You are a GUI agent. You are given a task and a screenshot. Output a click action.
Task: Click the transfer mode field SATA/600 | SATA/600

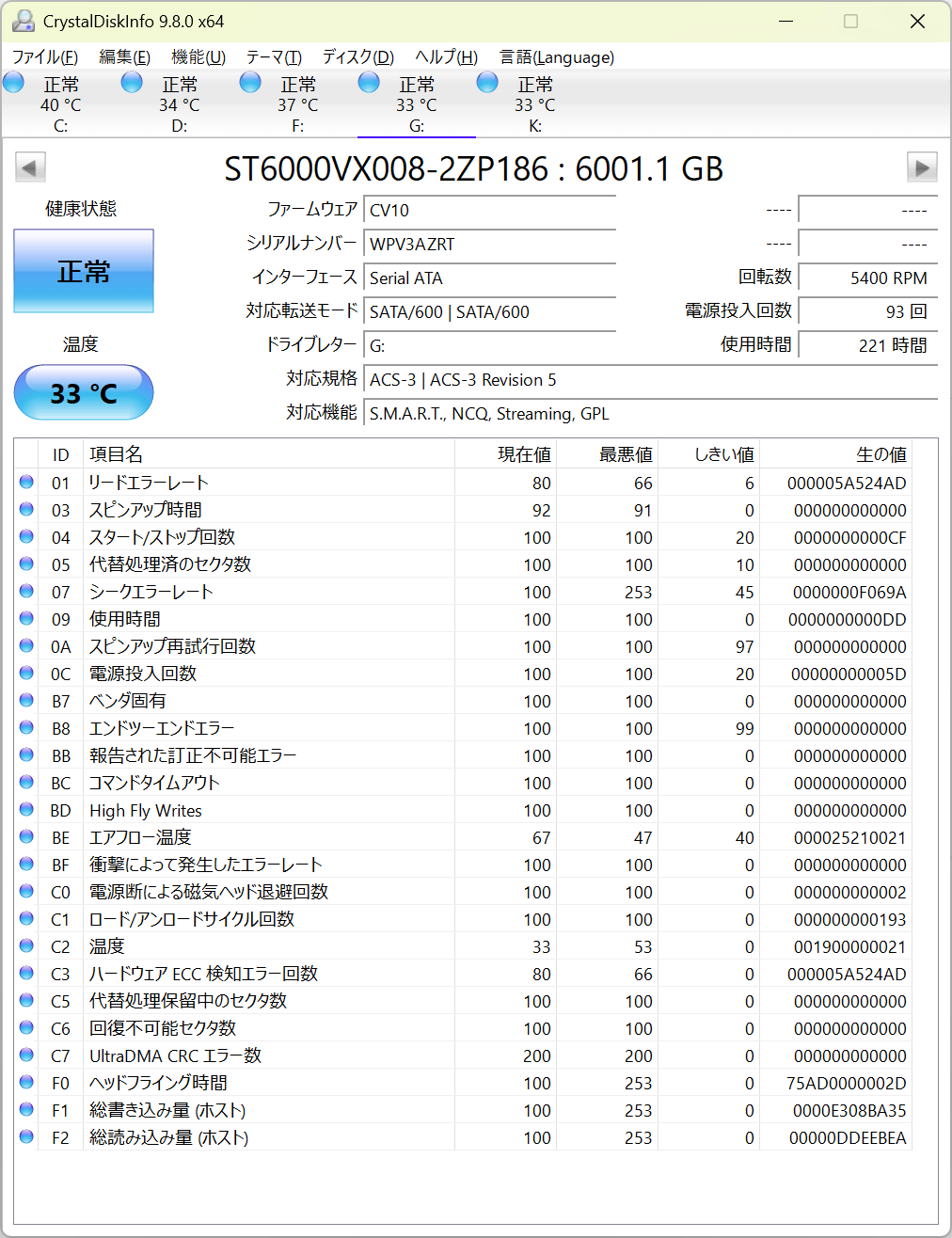tap(490, 311)
